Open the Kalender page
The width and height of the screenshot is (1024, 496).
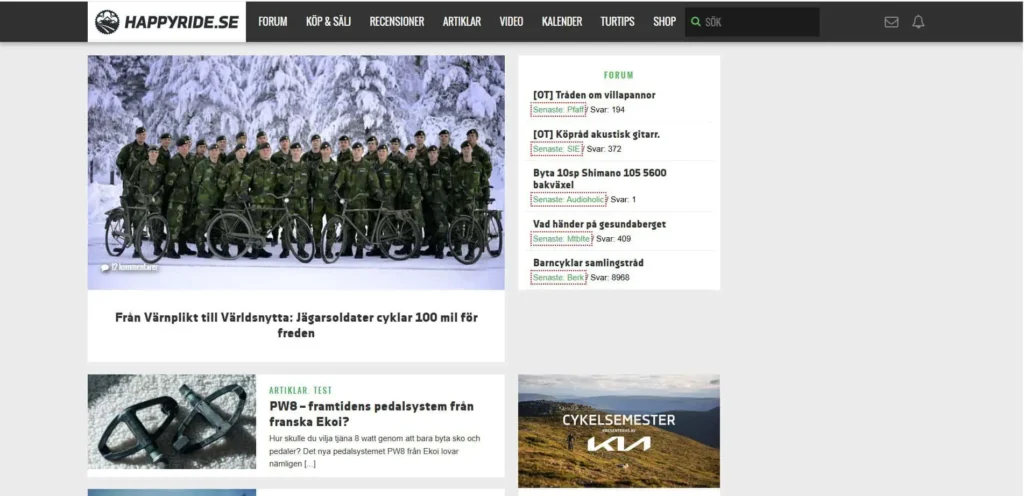click(x=561, y=22)
